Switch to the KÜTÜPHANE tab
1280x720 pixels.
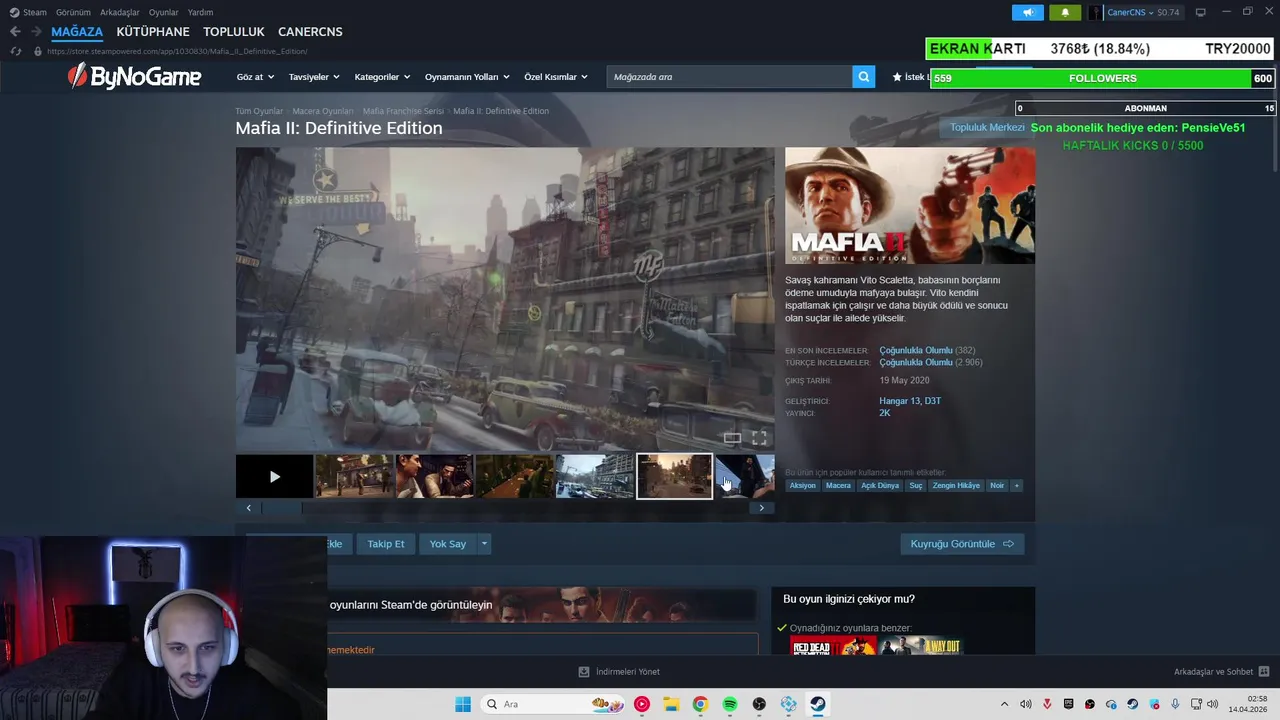(x=153, y=32)
